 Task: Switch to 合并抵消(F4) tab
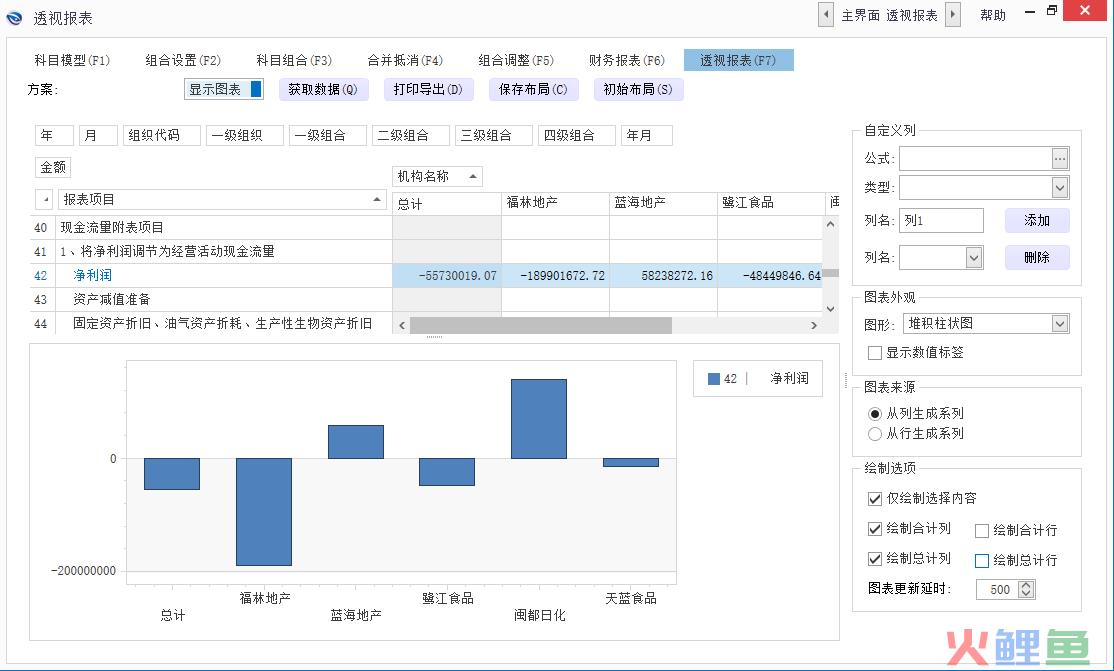(x=404, y=60)
